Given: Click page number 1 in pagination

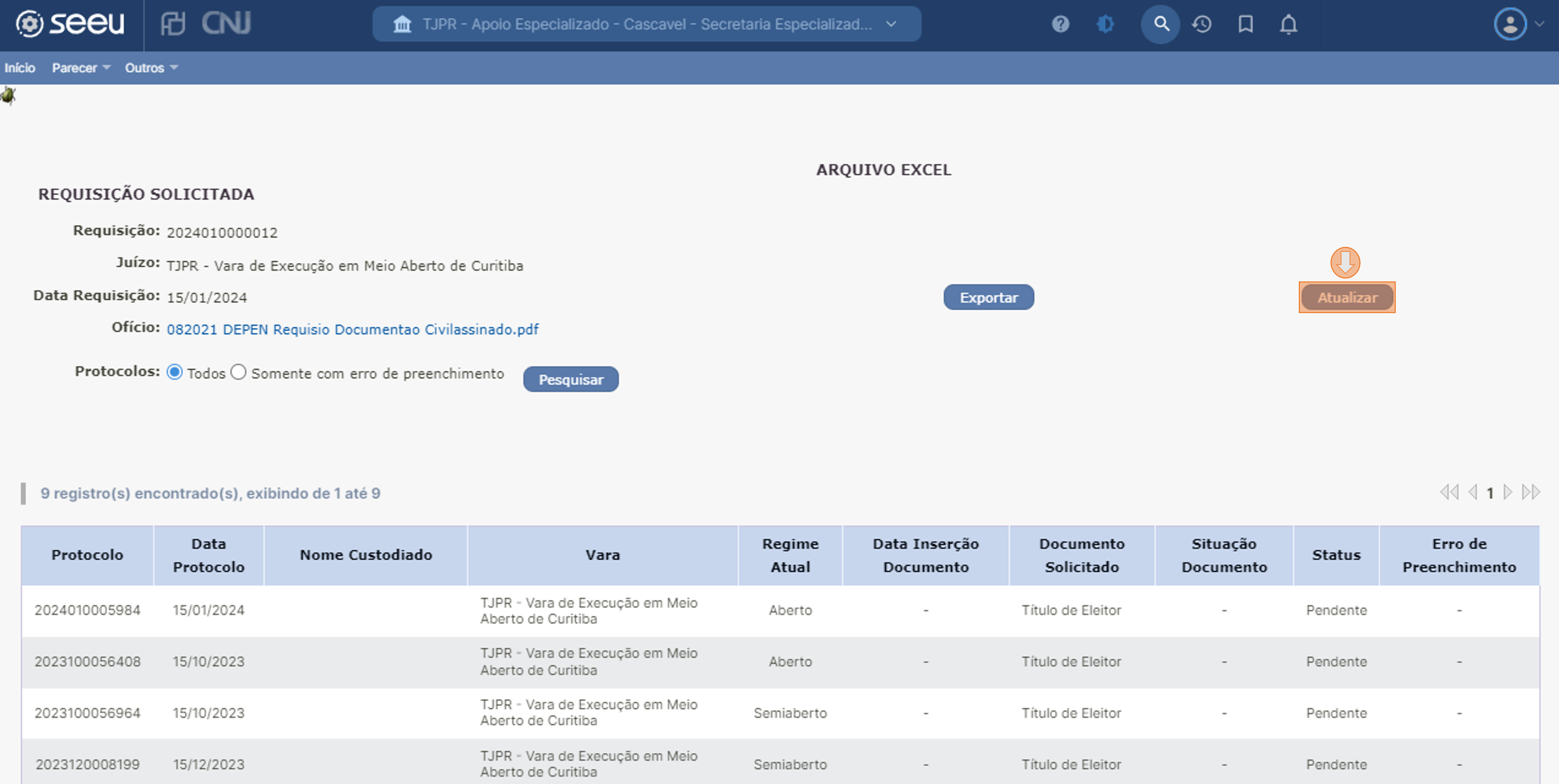Looking at the screenshot, I should pos(1490,493).
